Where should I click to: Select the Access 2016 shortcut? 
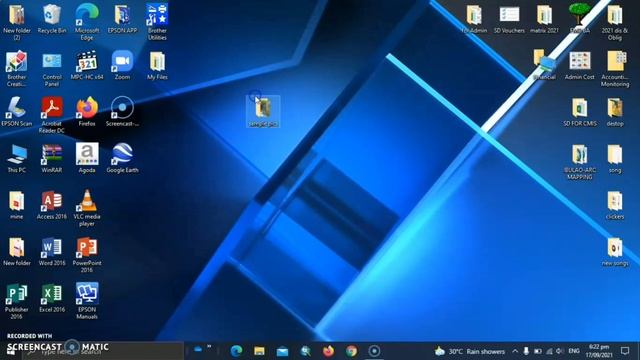(x=52, y=204)
